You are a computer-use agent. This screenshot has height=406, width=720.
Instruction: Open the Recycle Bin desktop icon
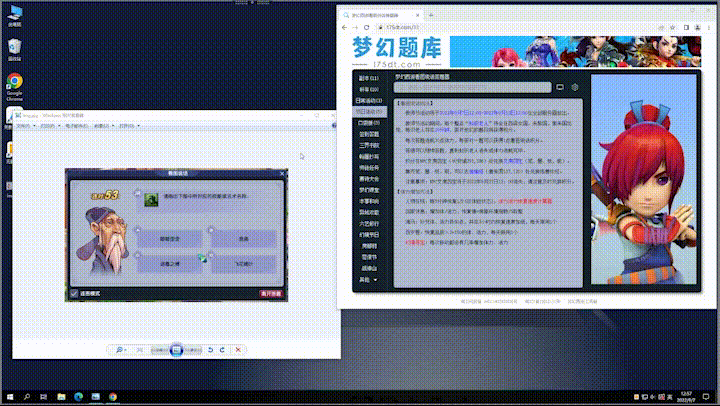click(x=14, y=50)
